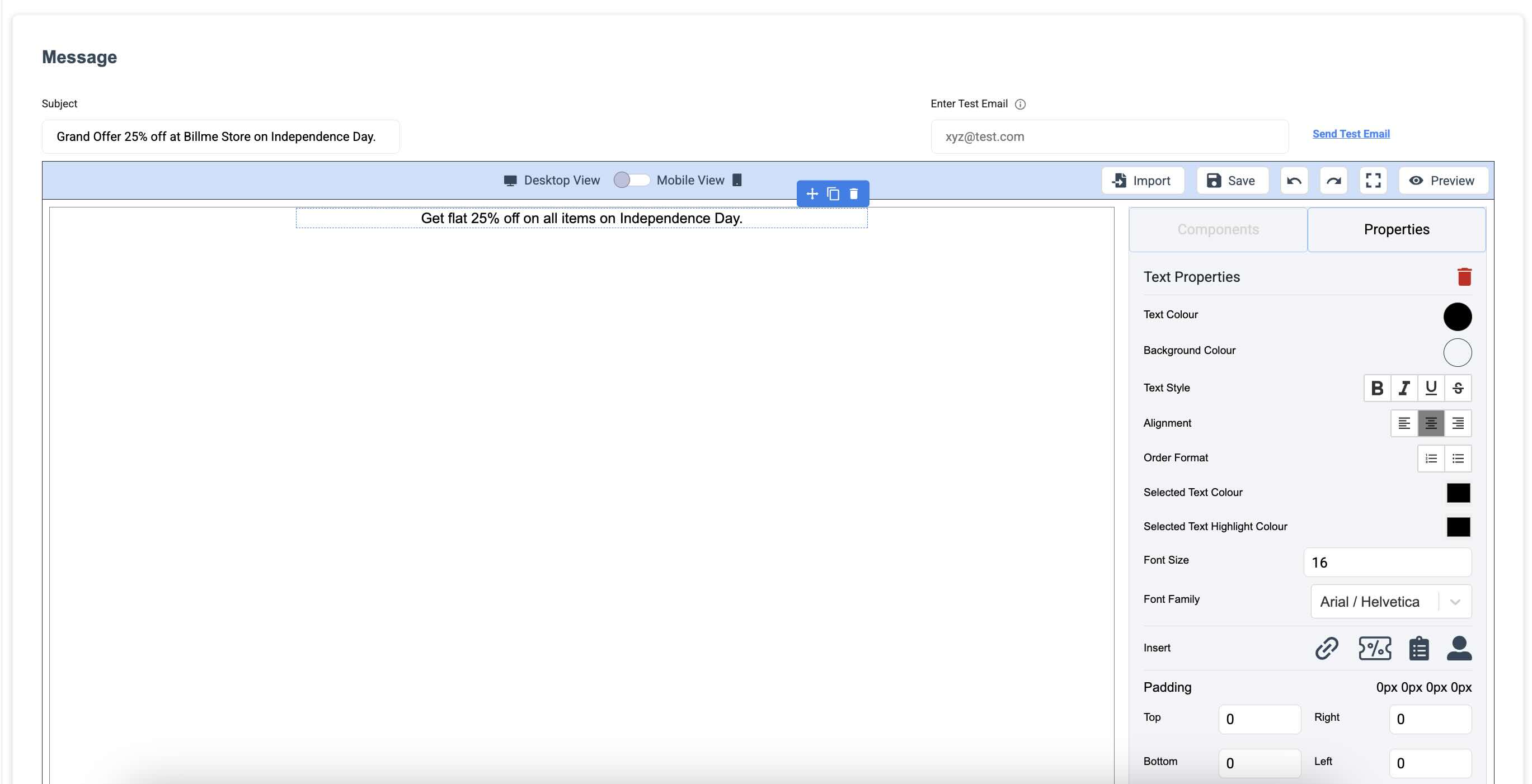
Task: Duplicate the selected text block
Action: [x=833, y=195]
